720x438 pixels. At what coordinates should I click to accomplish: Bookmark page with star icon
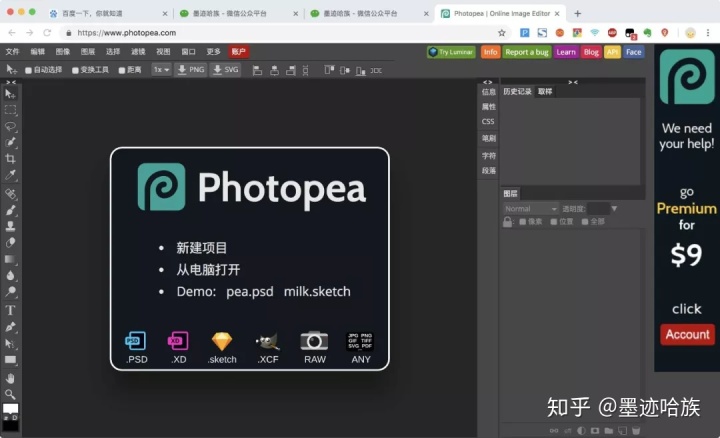pyautogui.click(x=501, y=33)
